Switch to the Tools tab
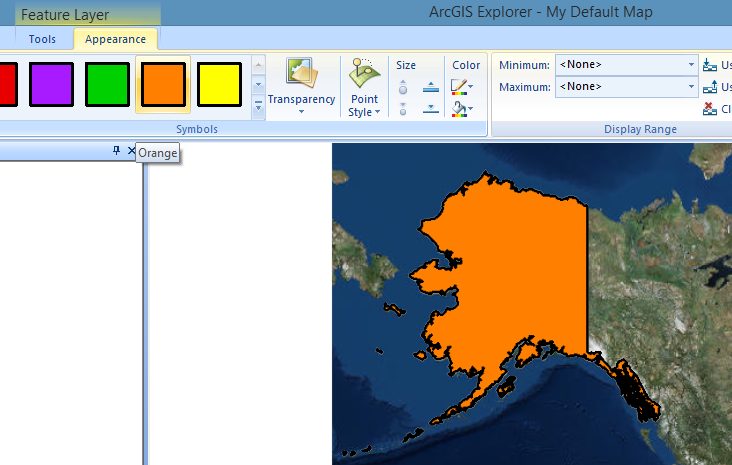 tap(42, 39)
